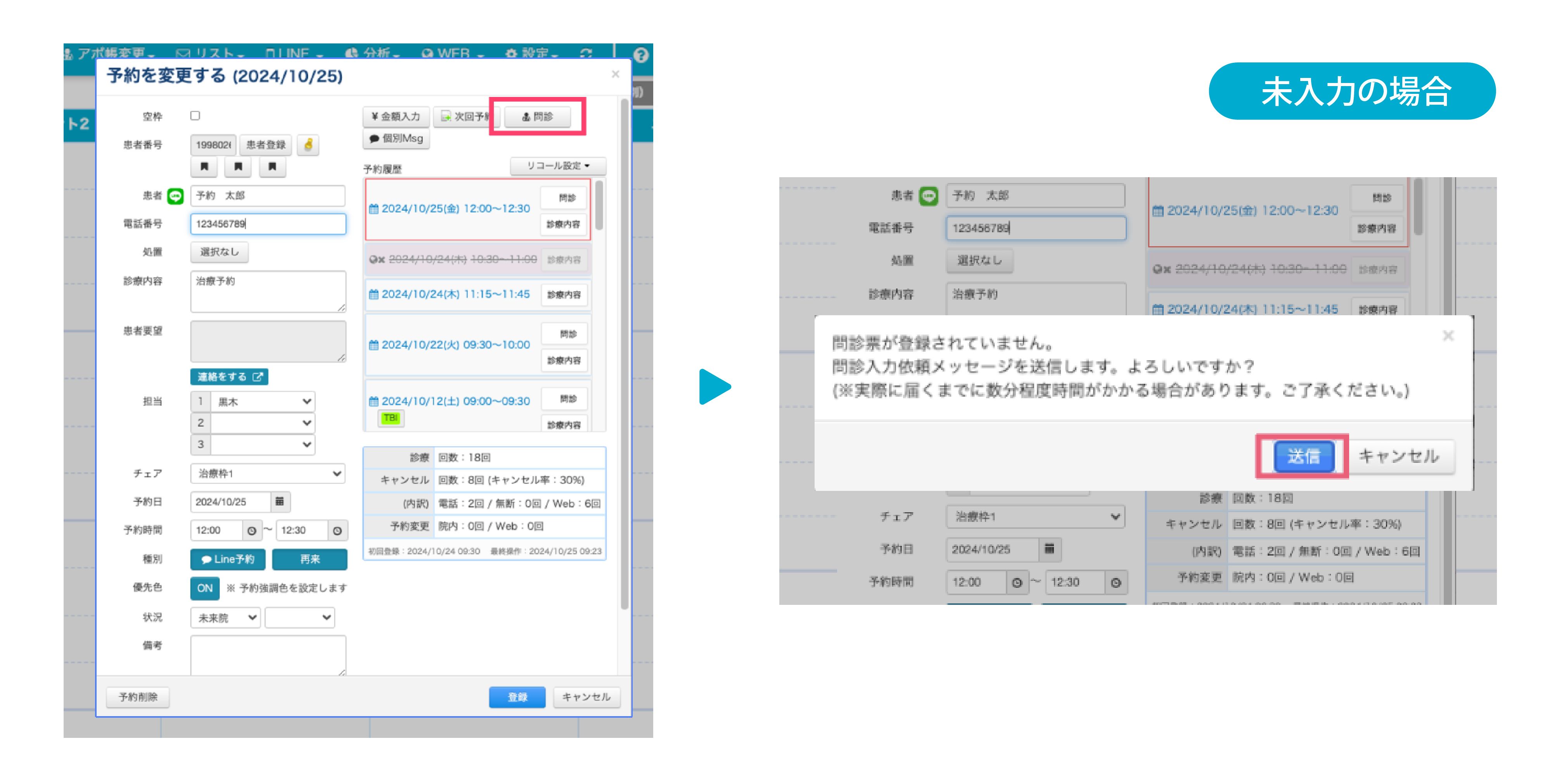Click the 問診 button in top toolbar
The width and height of the screenshot is (1552, 784).
click(537, 116)
